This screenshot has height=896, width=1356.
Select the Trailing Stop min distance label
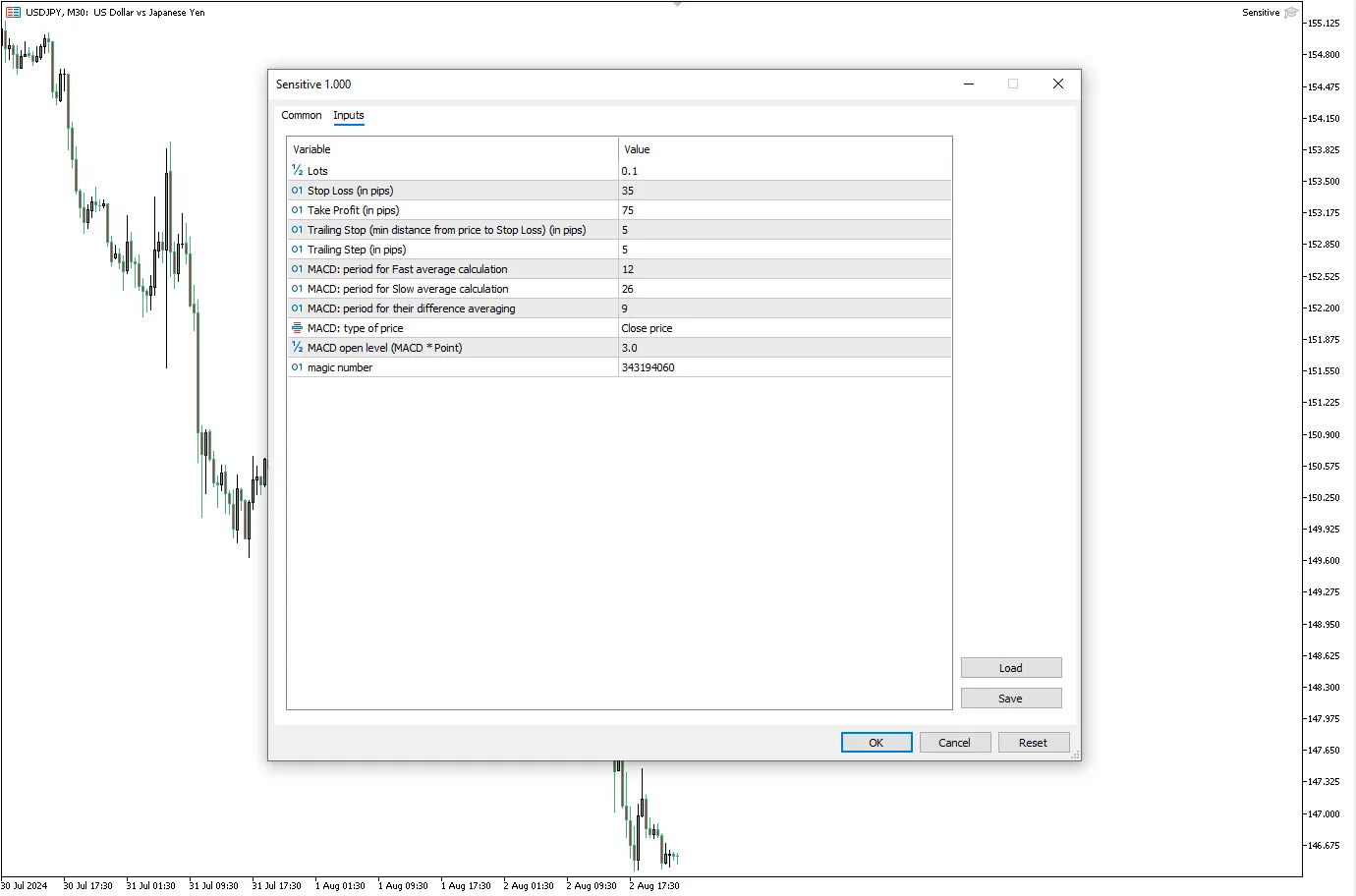click(447, 230)
